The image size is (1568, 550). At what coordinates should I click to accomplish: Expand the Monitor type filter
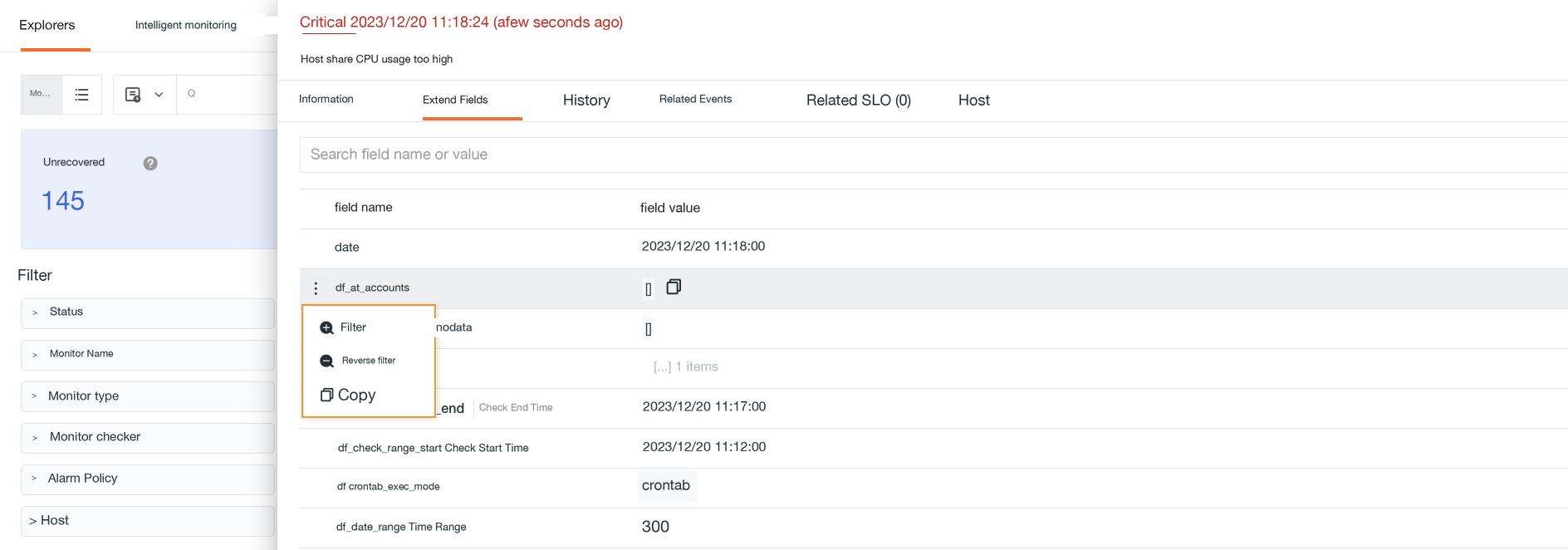pos(148,396)
